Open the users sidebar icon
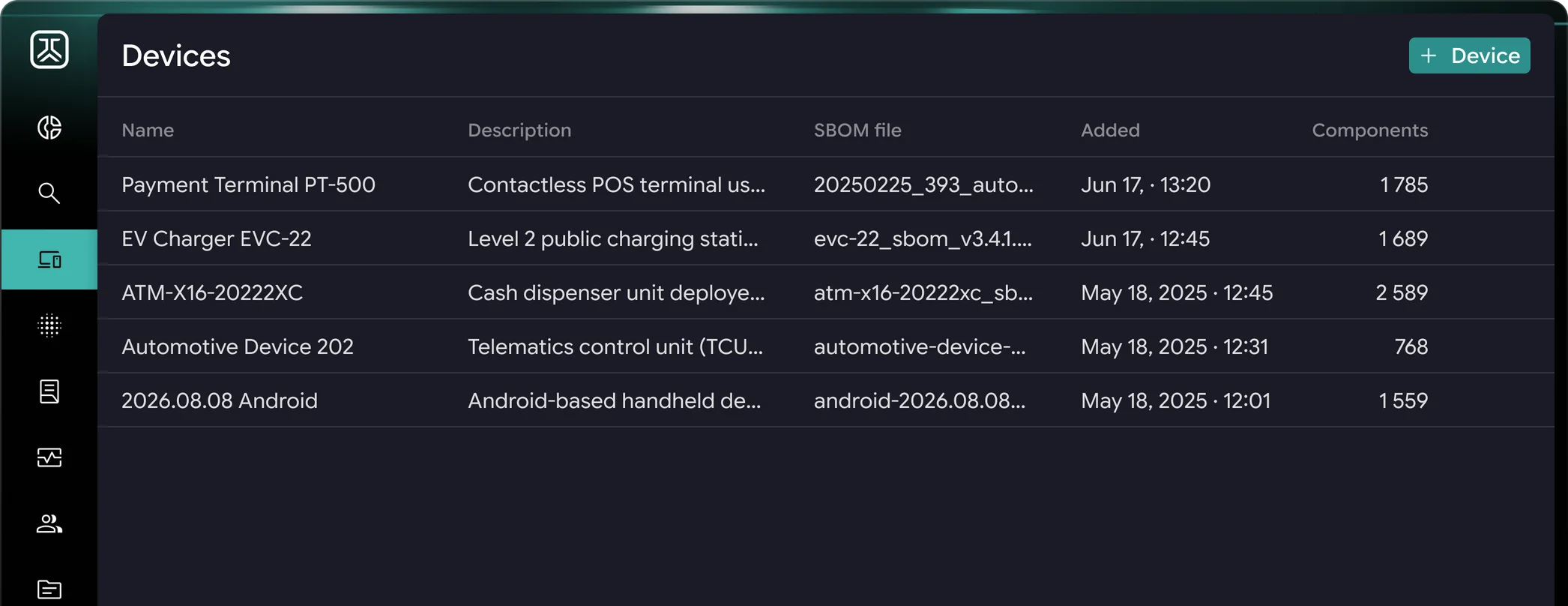Screen dimensions: 1568x606 pos(49,523)
